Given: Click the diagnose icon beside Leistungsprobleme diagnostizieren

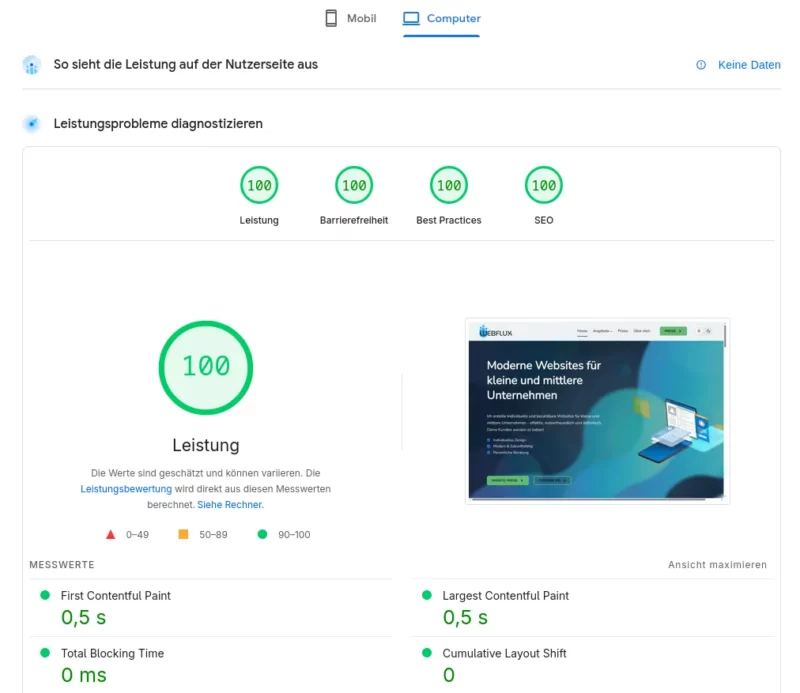Looking at the screenshot, I should tap(32, 123).
